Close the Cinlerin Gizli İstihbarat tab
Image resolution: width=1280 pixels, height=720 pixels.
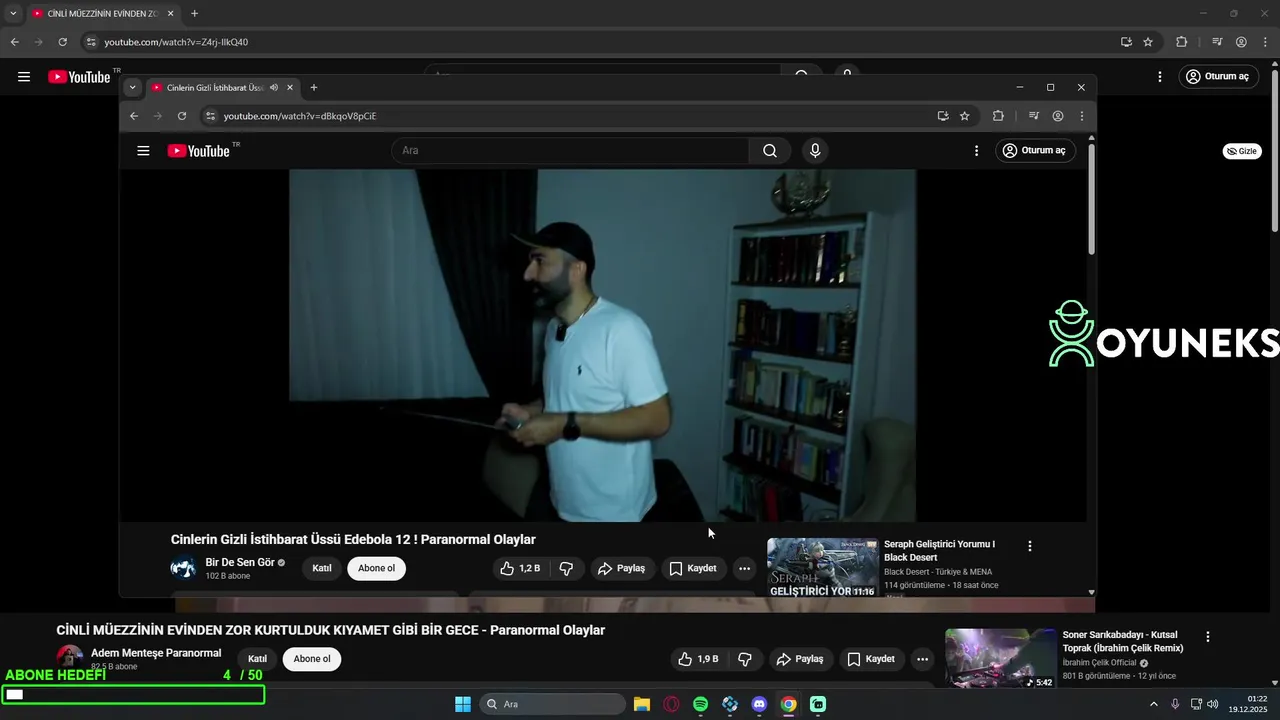290,88
